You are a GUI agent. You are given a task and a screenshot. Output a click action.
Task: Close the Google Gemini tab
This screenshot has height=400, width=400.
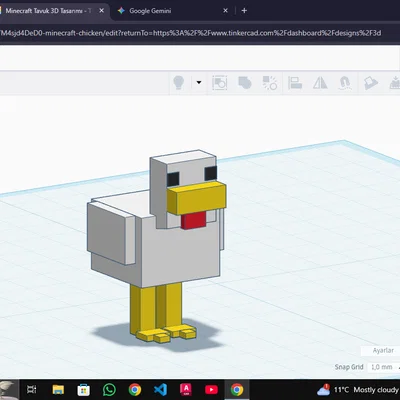tap(225, 11)
